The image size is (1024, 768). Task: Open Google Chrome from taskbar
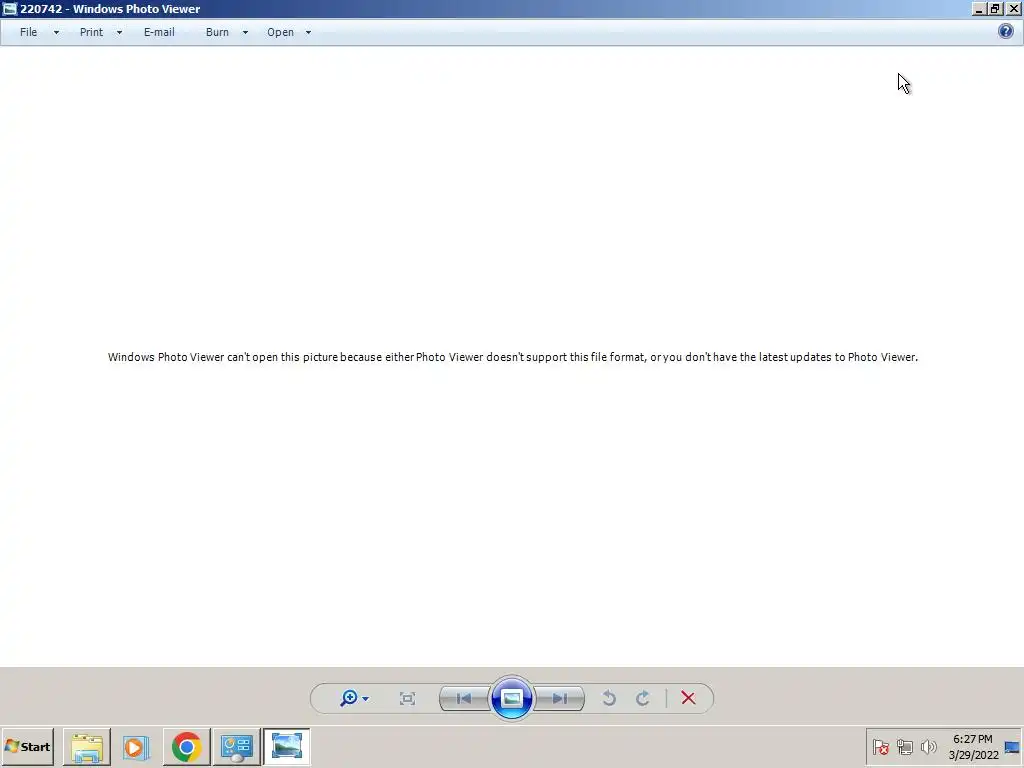tap(186, 746)
